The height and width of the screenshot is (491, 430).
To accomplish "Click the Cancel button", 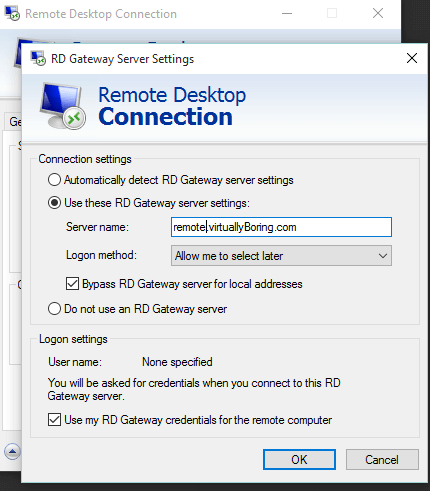I will 382,460.
